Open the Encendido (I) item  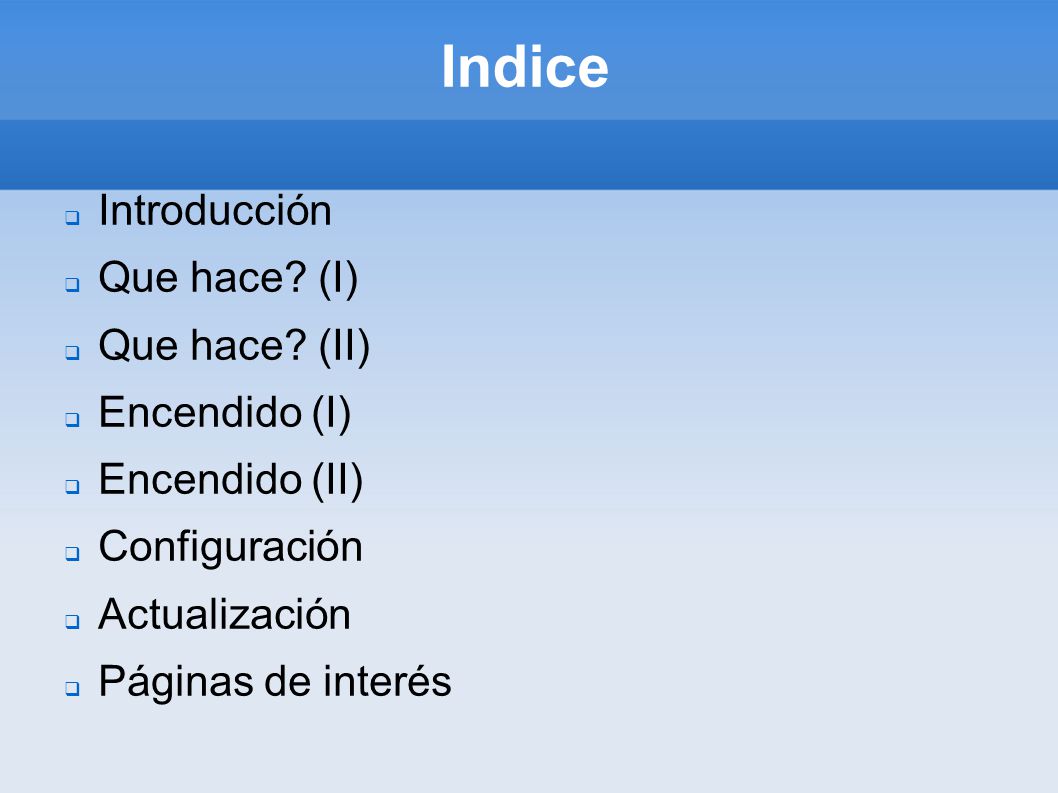pyautogui.click(x=225, y=412)
